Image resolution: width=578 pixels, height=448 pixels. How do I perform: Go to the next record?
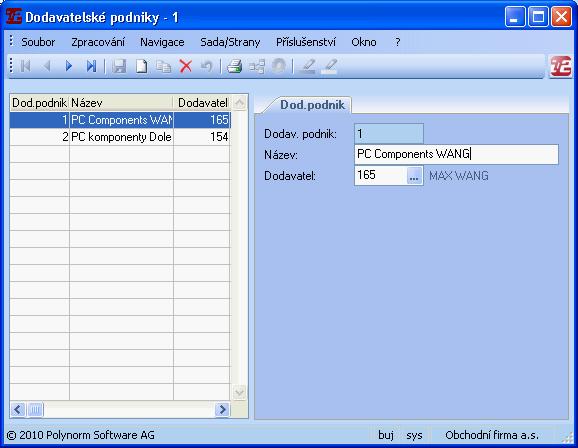[x=69, y=66]
